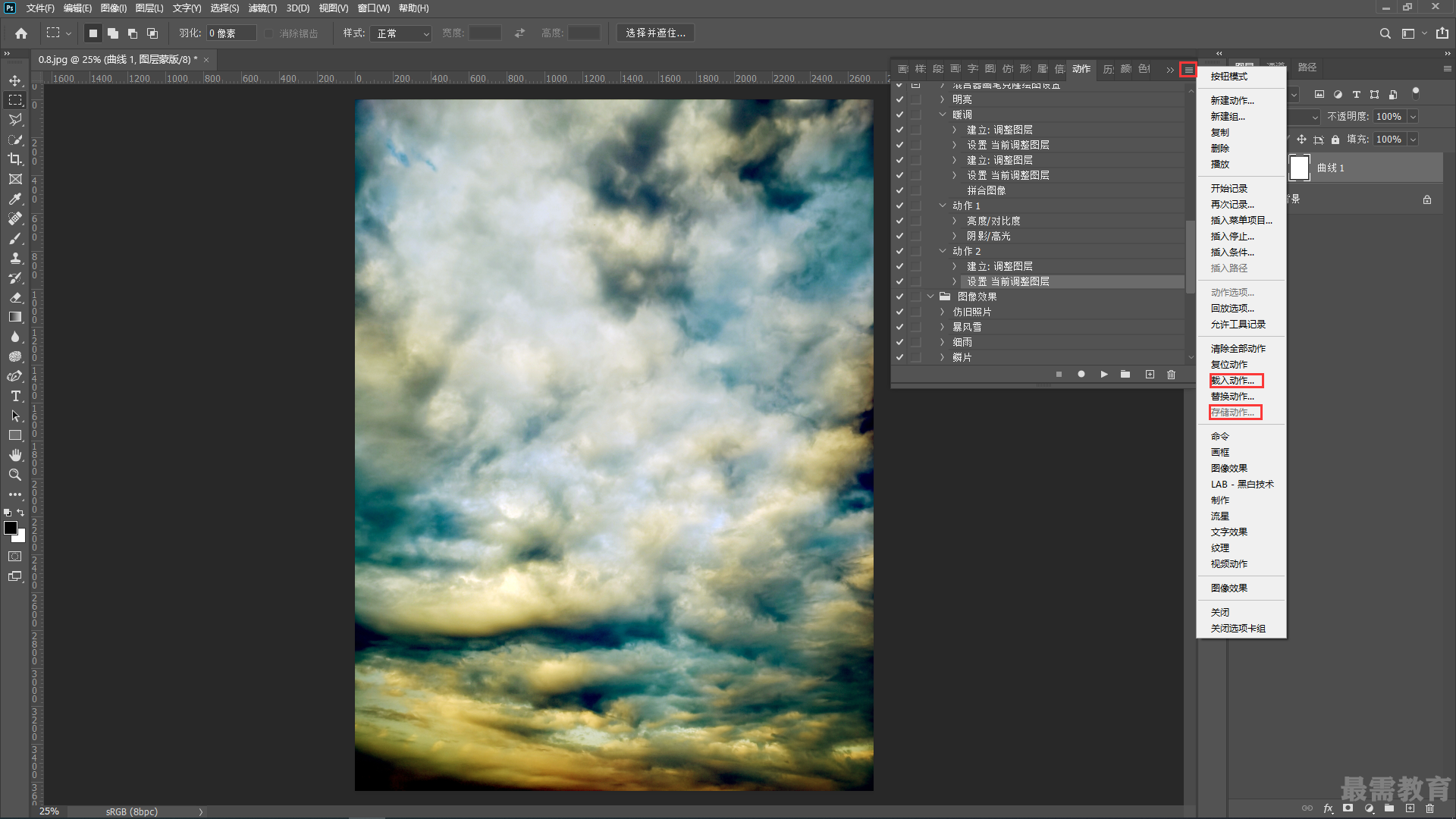Select the Healing Brush tool
The image size is (1456, 819).
15,218
